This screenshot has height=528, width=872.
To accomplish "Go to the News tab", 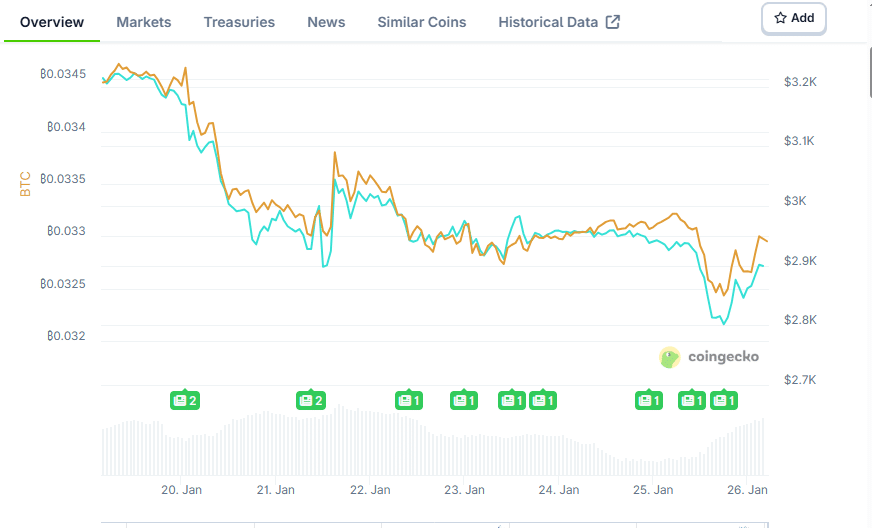I will 326,22.
